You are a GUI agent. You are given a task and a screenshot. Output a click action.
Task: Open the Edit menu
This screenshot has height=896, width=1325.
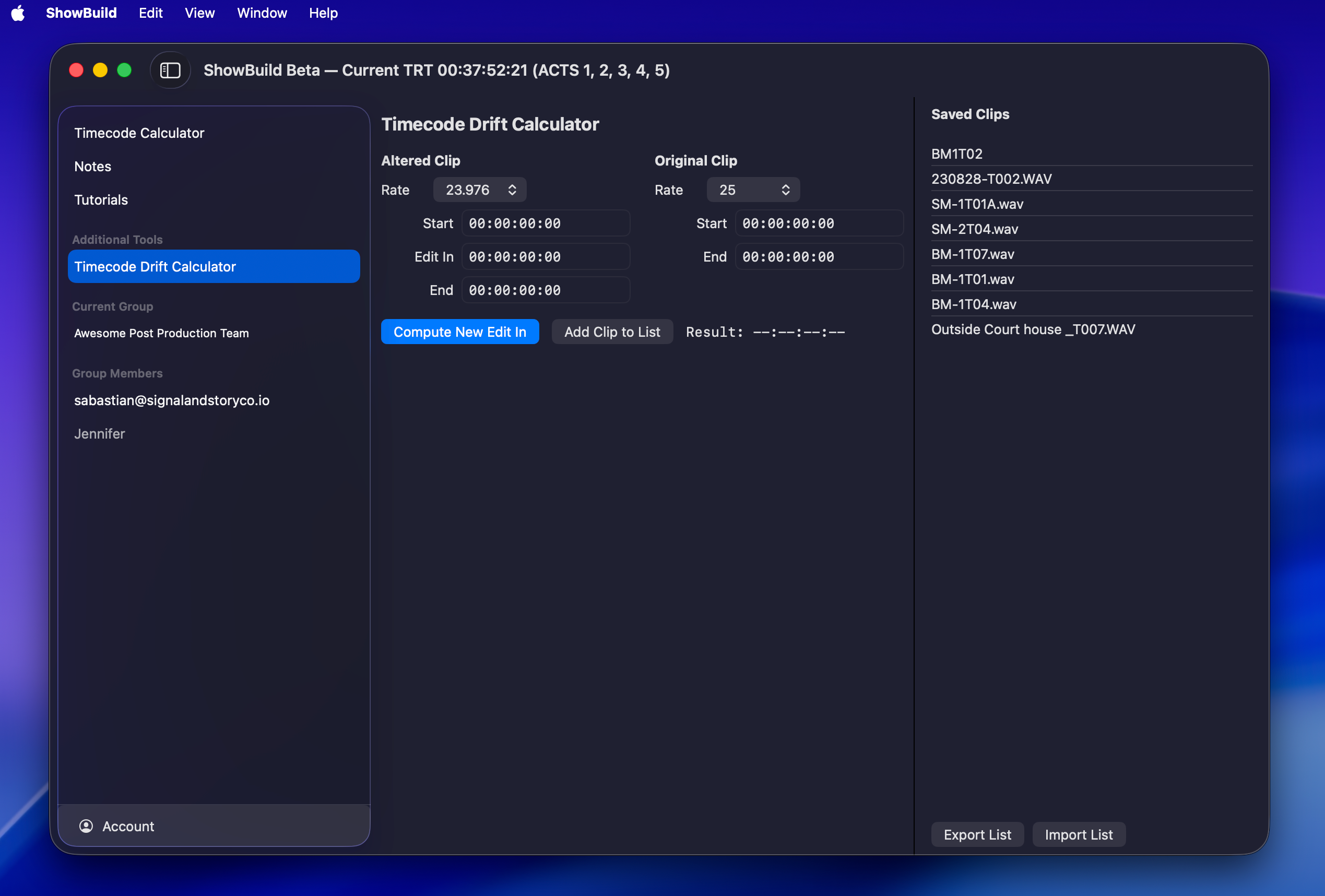[x=150, y=13]
